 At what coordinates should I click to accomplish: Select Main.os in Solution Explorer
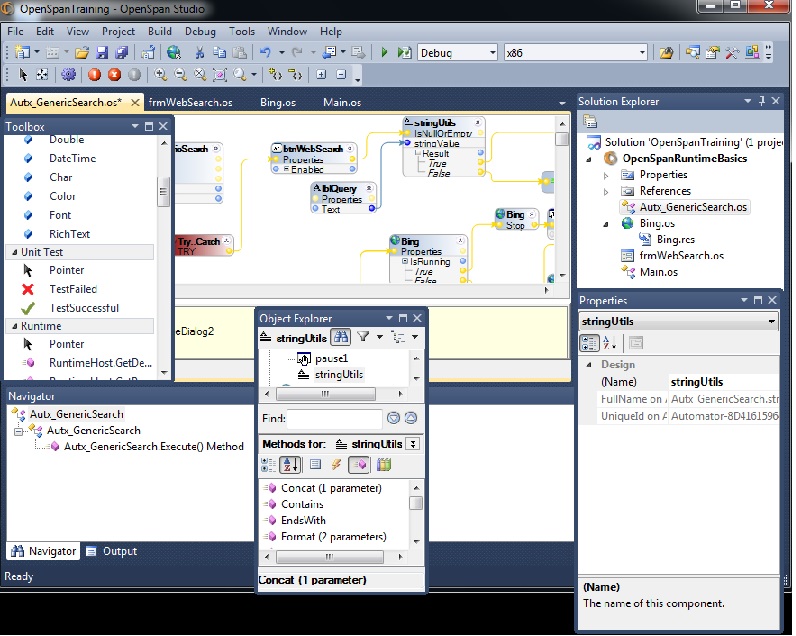pyautogui.click(x=658, y=272)
